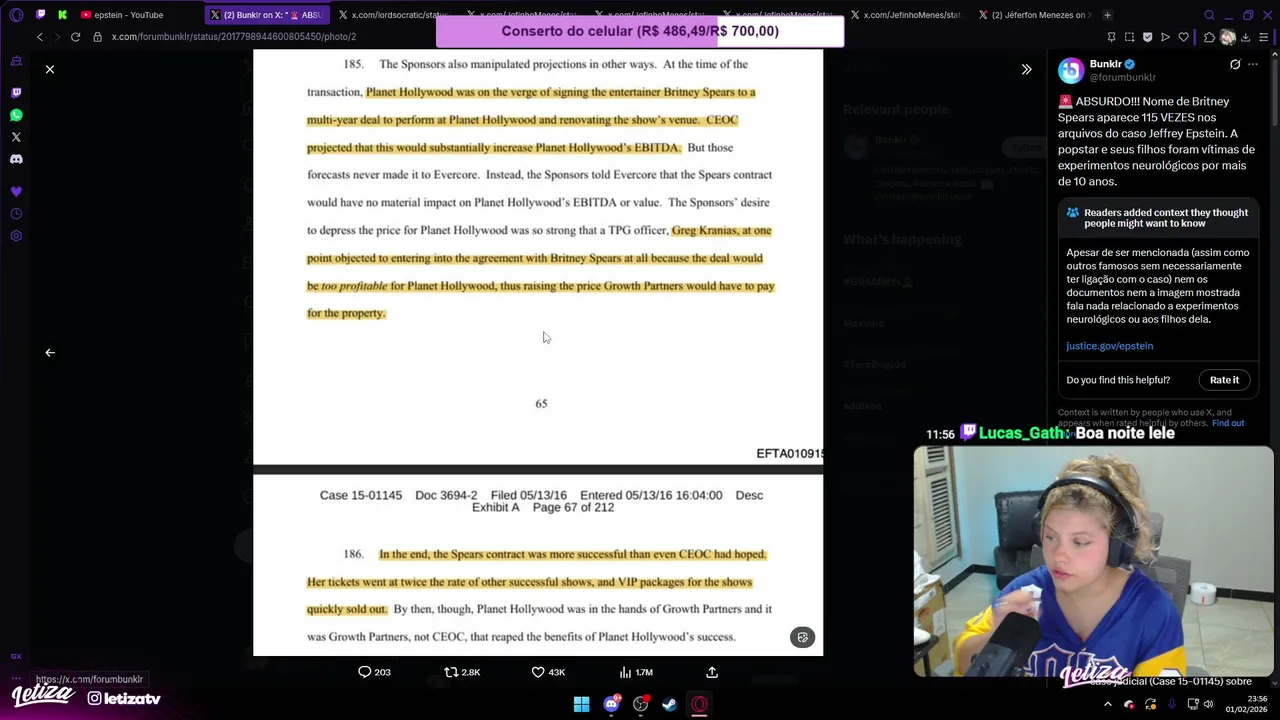The image size is (1280, 720).
Task: Navigate forward in the browser toolbar
Action: tap(57, 37)
